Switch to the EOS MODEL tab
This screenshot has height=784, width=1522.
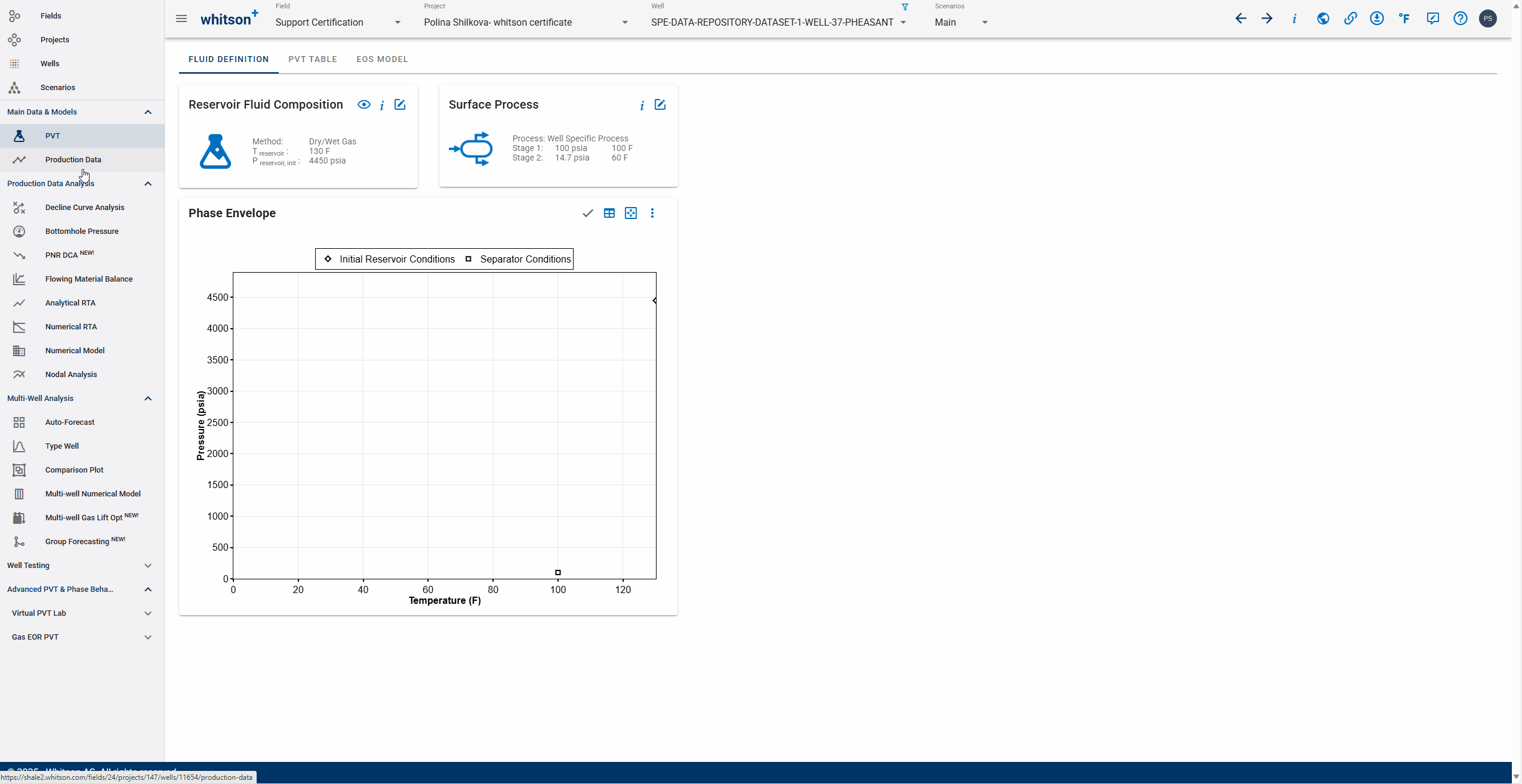pos(382,59)
